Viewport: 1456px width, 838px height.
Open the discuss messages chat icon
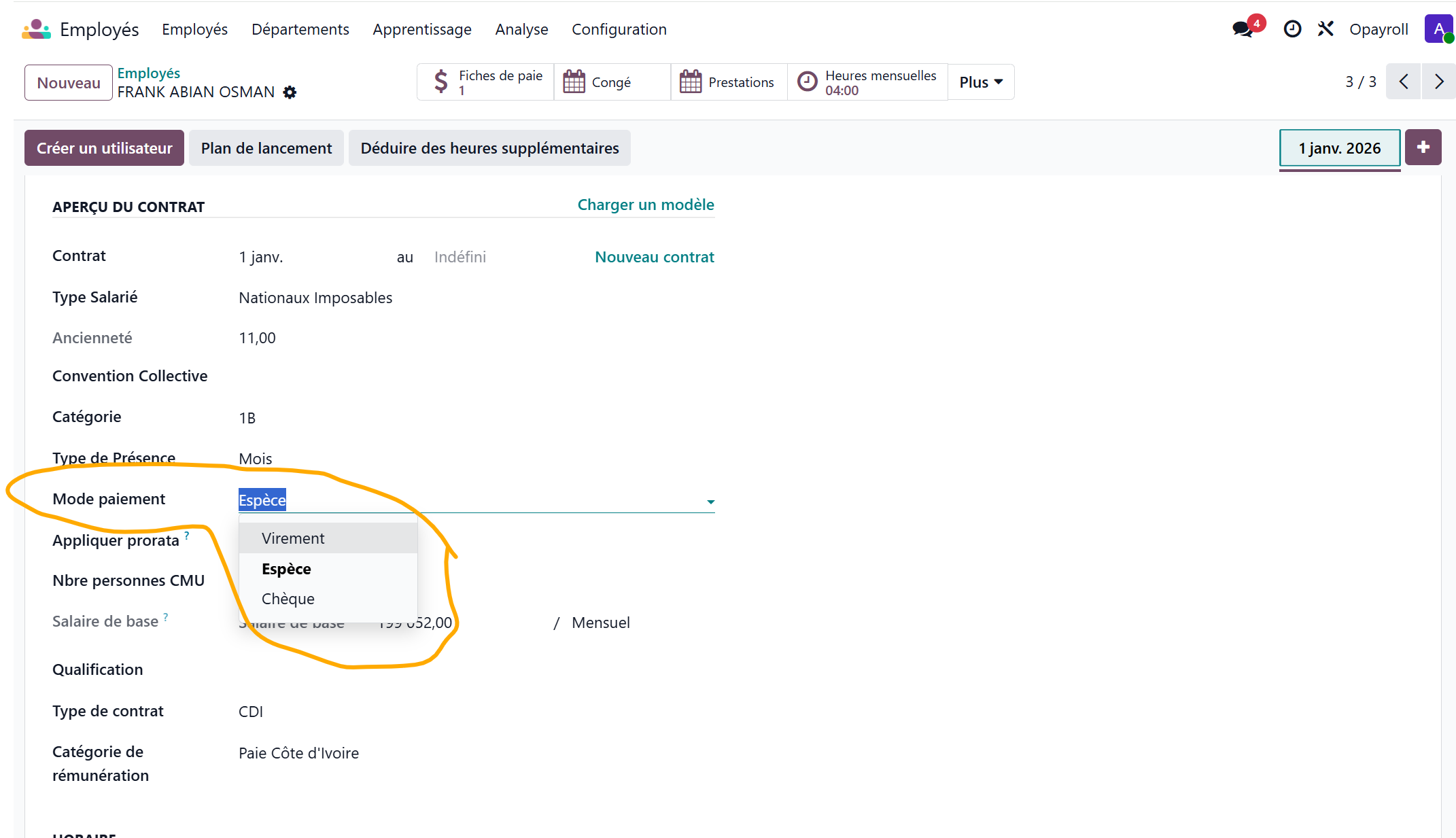tap(1243, 29)
